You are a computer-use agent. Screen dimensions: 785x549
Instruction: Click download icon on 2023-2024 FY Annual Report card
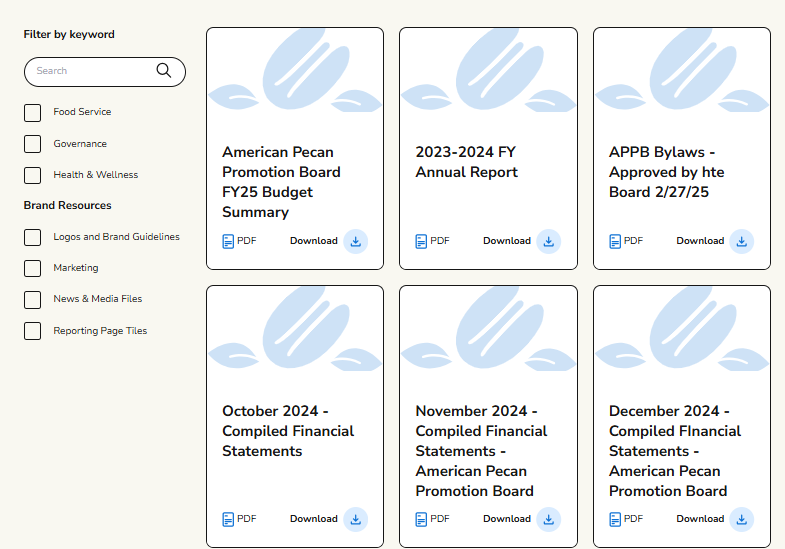coord(549,241)
